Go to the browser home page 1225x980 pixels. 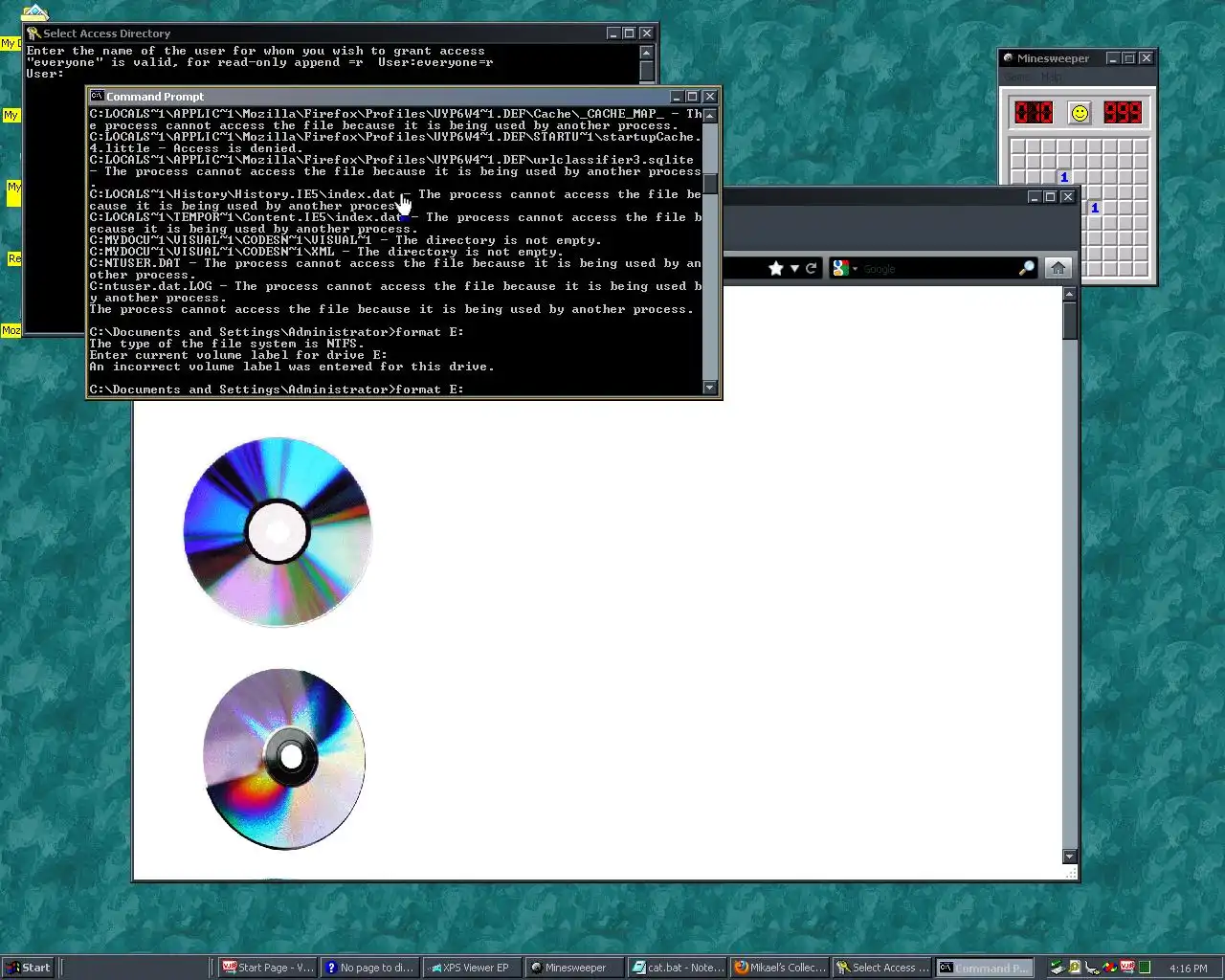tap(1058, 268)
